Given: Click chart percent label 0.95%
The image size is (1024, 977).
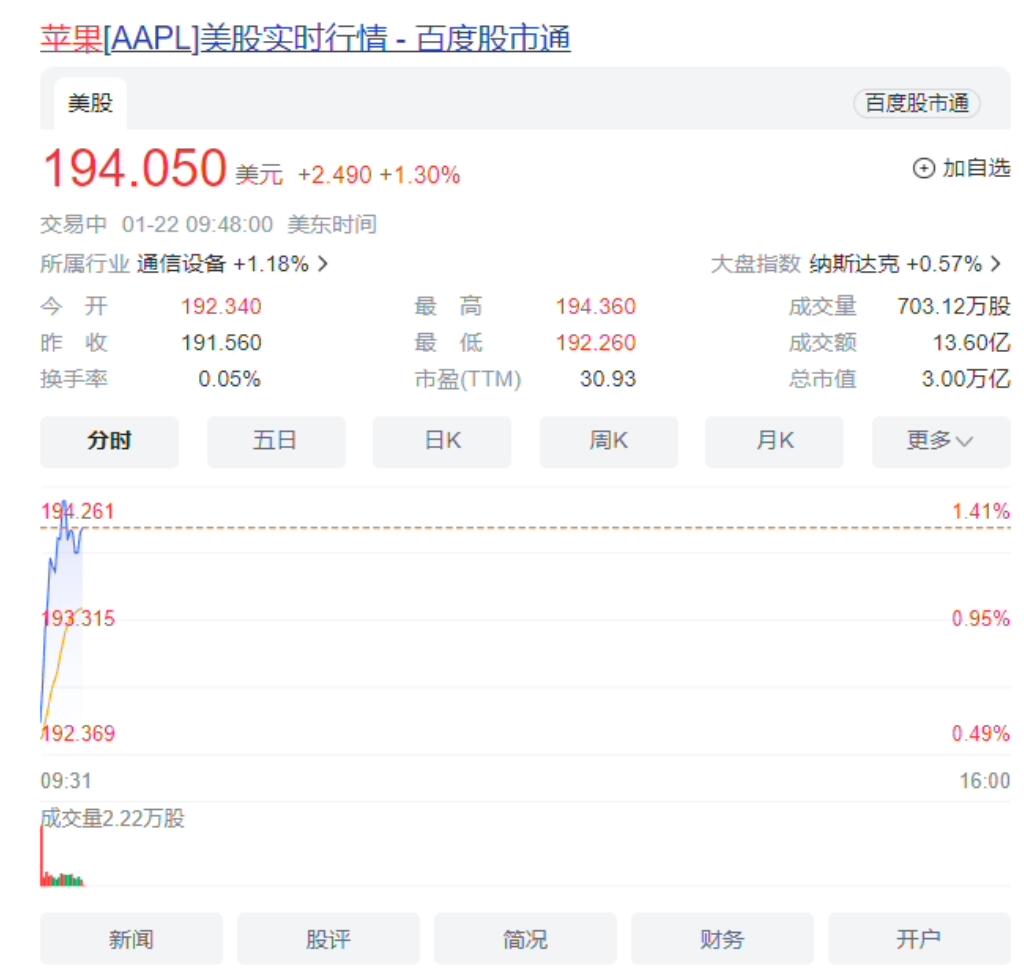Looking at the screenshot, I should 981,618.
